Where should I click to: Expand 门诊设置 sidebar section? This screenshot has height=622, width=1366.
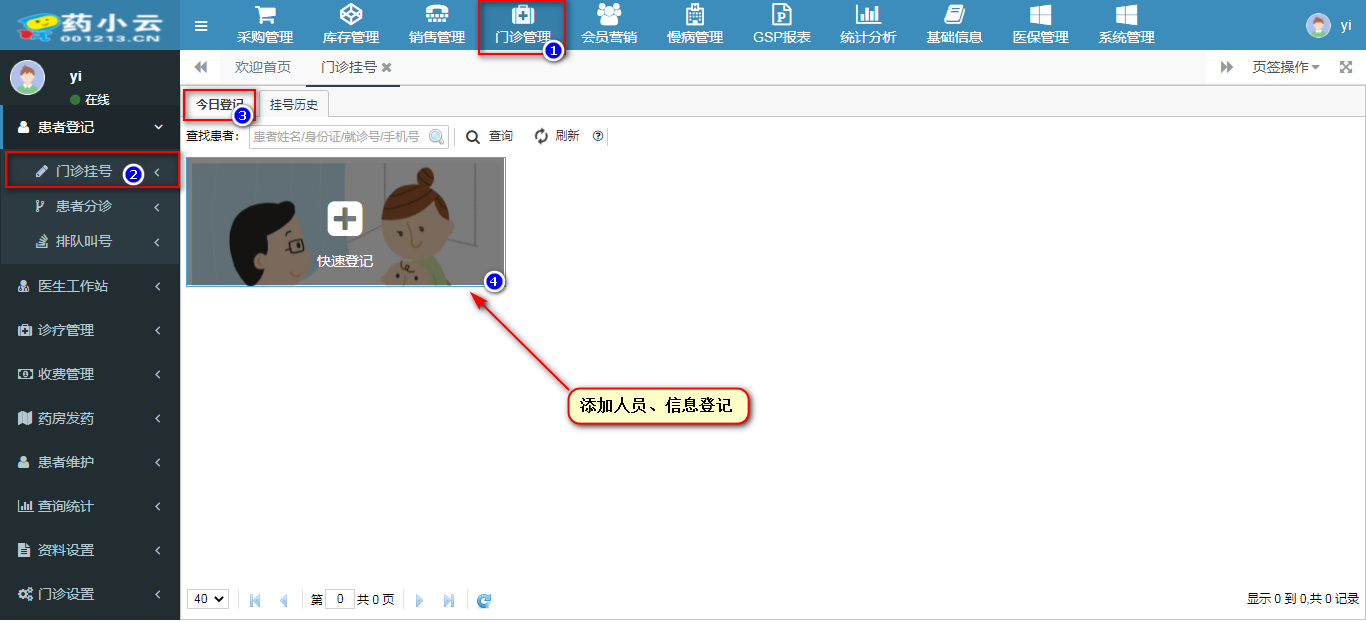pyautogui.click(x=90, y=594)
